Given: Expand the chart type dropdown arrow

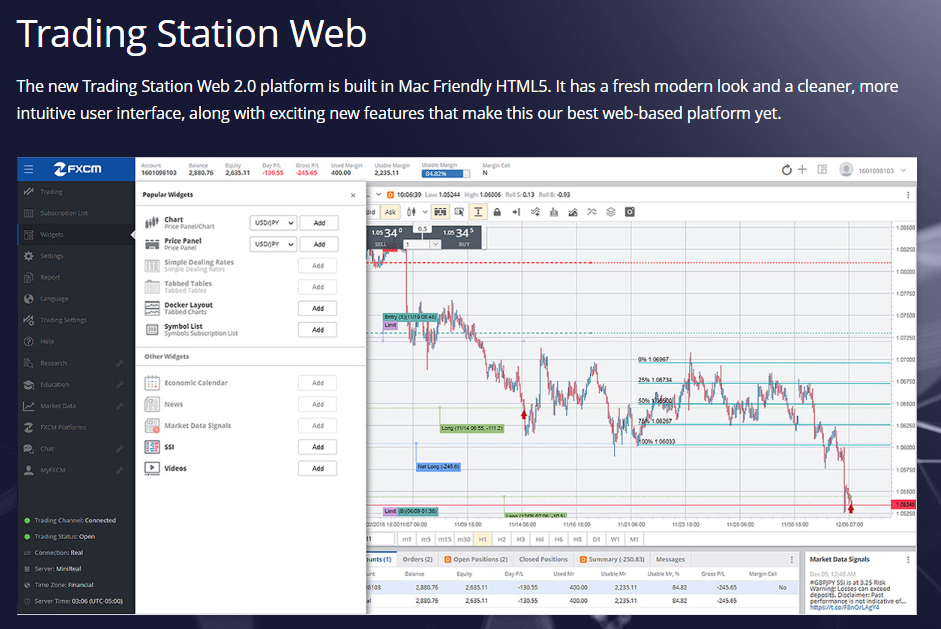Looking at the screenshot, I should click(x=425, y=212).
